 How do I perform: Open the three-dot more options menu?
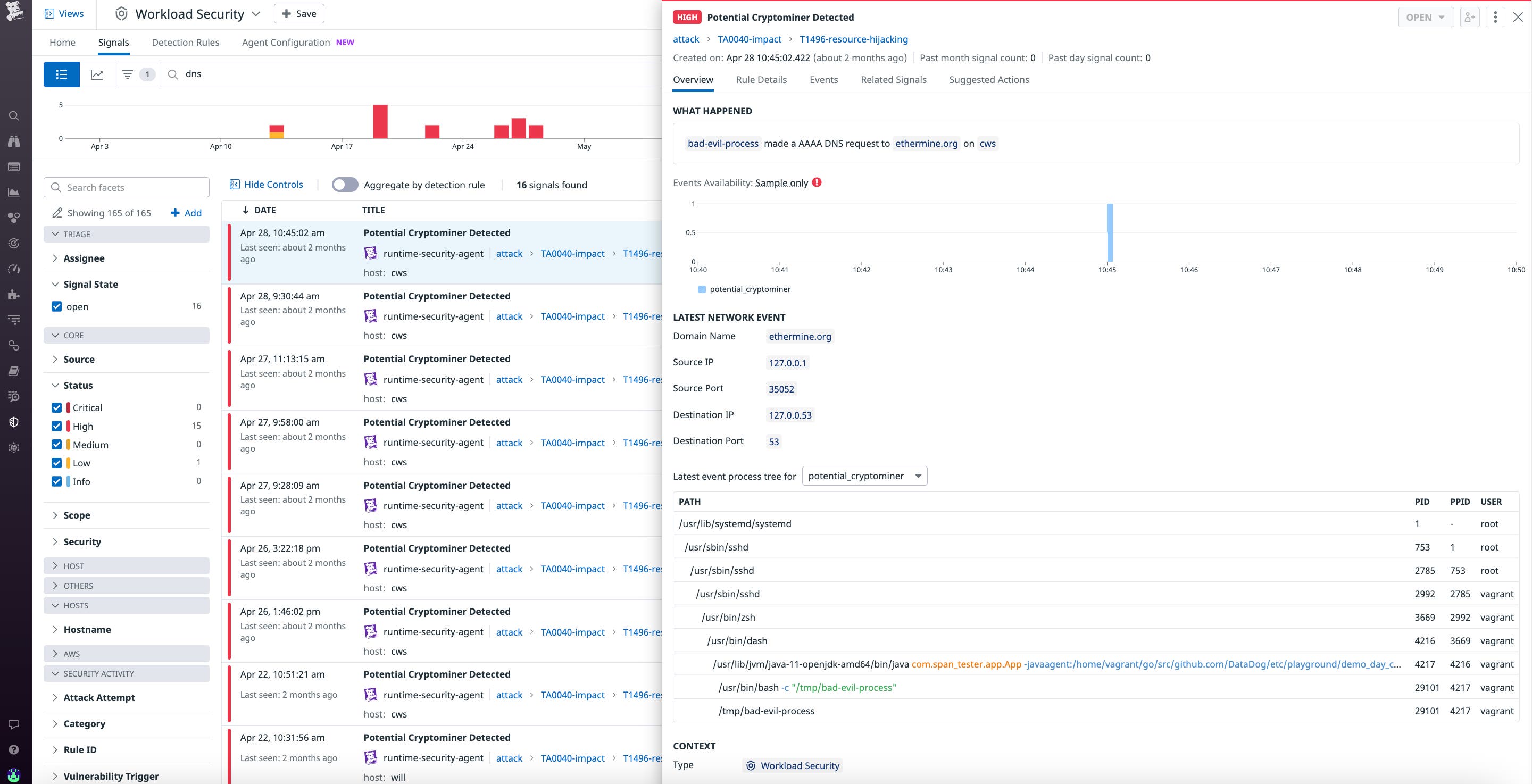[1495, 17]
